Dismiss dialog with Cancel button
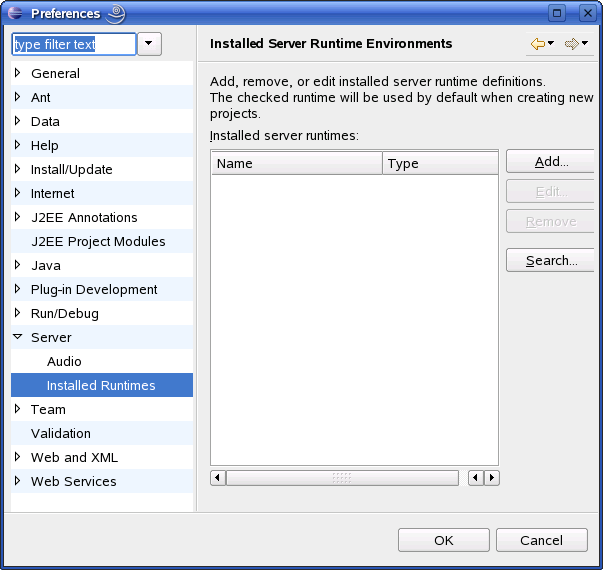This screenshot has height=570, width=603. coord(542,540)
